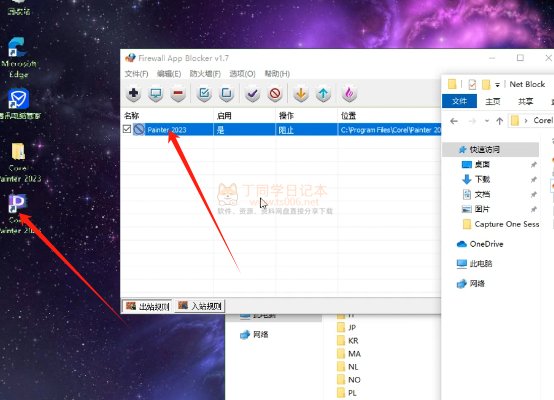Click the up arrow in Net Block explorer

click(500, 121)
